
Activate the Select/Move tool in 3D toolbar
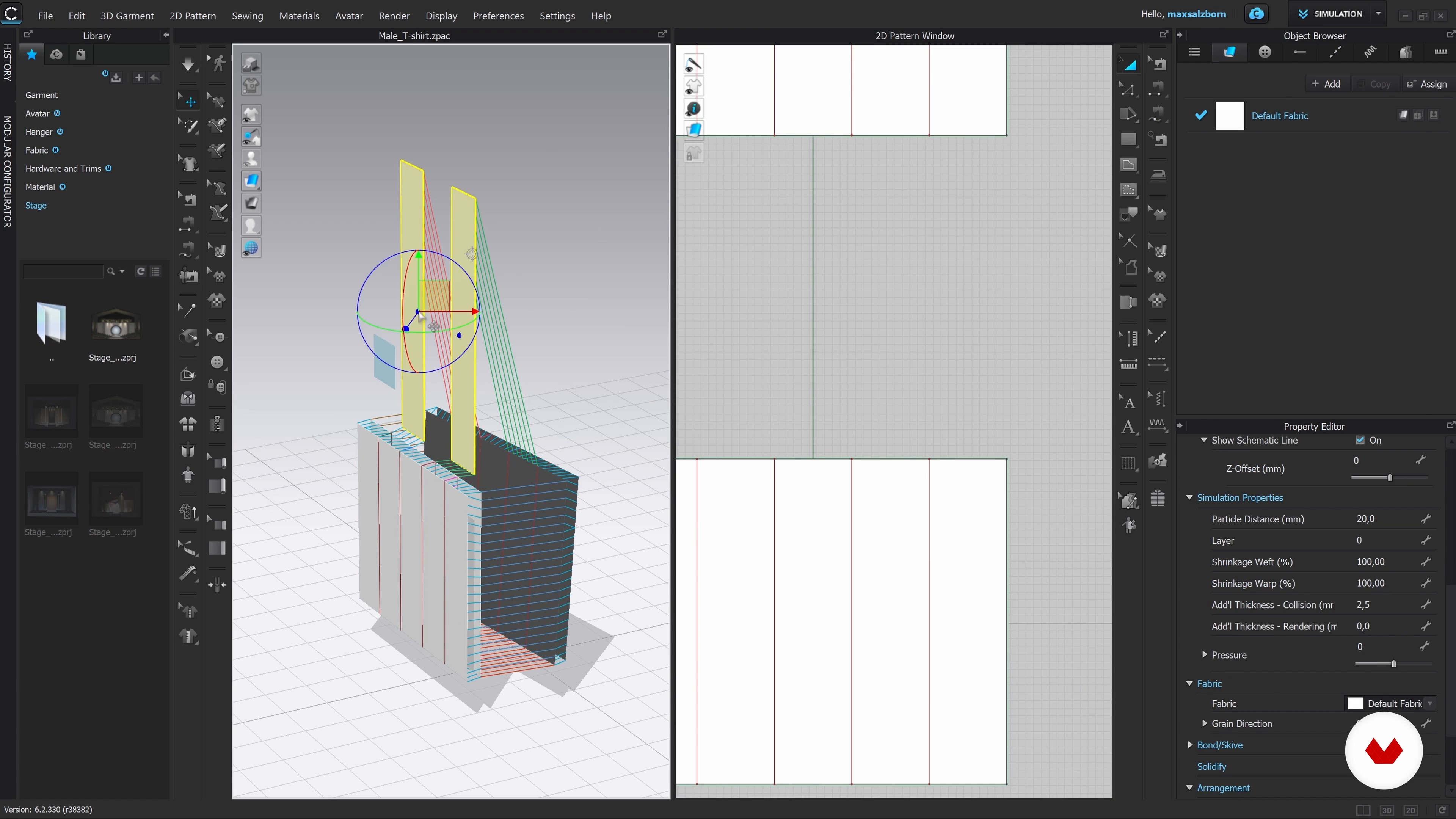[188, 101]
